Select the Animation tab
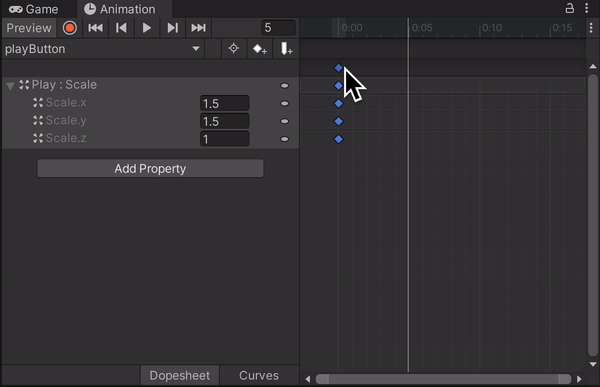Viewport: 600px width, 387px height. click(x=120, y=9)
